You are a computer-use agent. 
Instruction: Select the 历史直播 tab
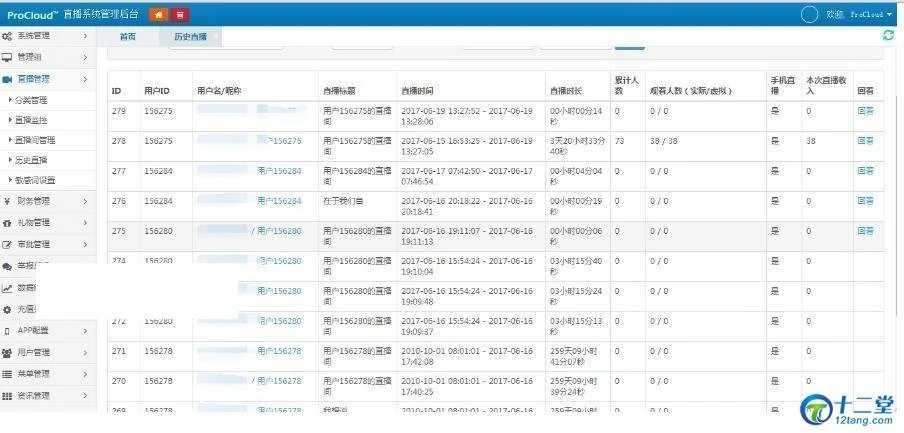190,36
